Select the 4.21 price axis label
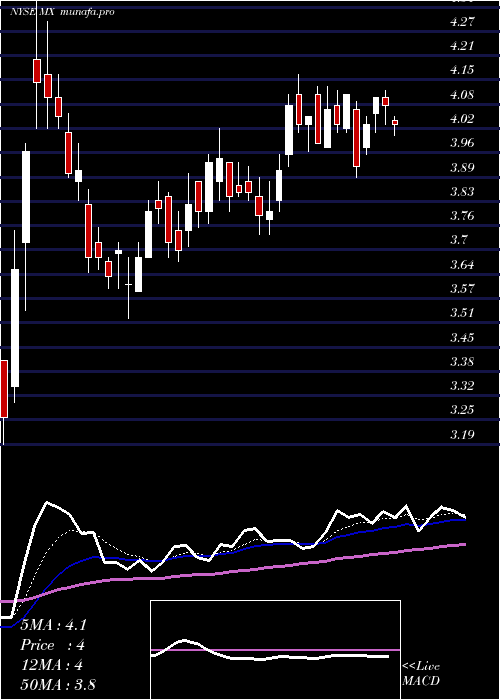 click(462, 46)
